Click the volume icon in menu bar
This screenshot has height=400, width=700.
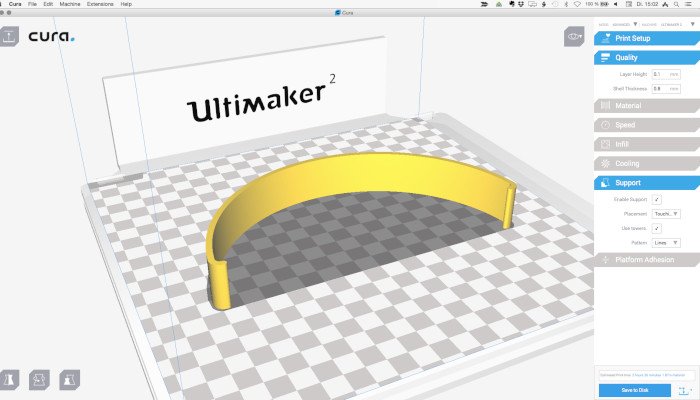click(616, 4)
